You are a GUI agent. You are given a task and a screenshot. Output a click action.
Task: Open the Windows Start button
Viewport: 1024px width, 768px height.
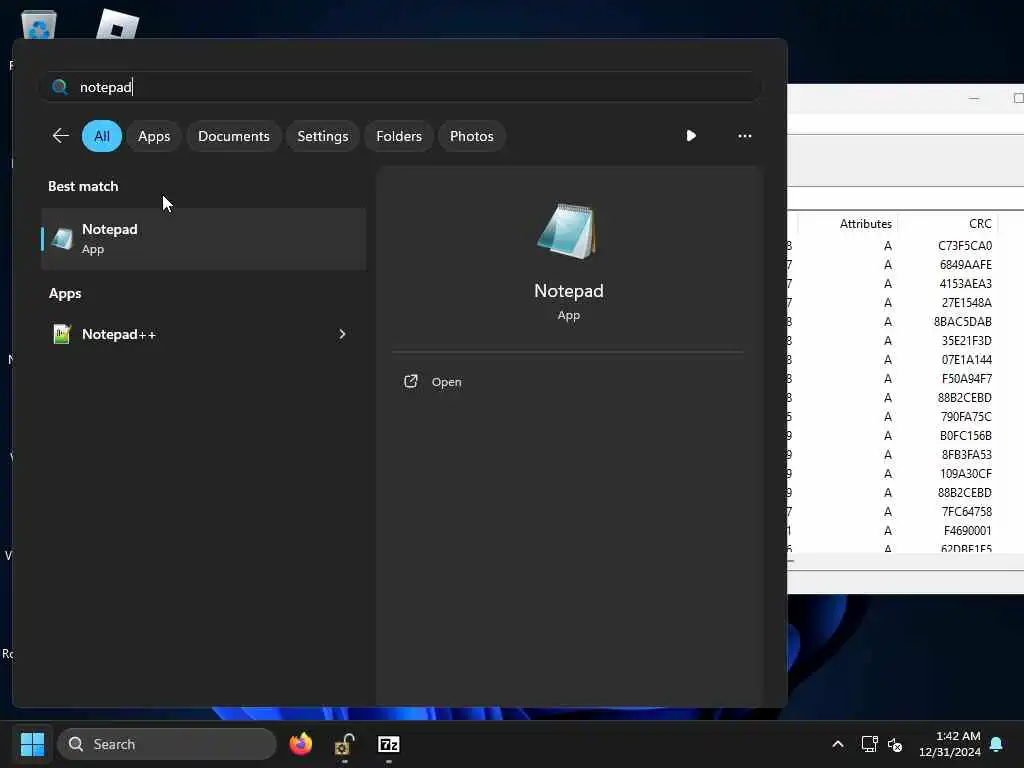(32, 744)
